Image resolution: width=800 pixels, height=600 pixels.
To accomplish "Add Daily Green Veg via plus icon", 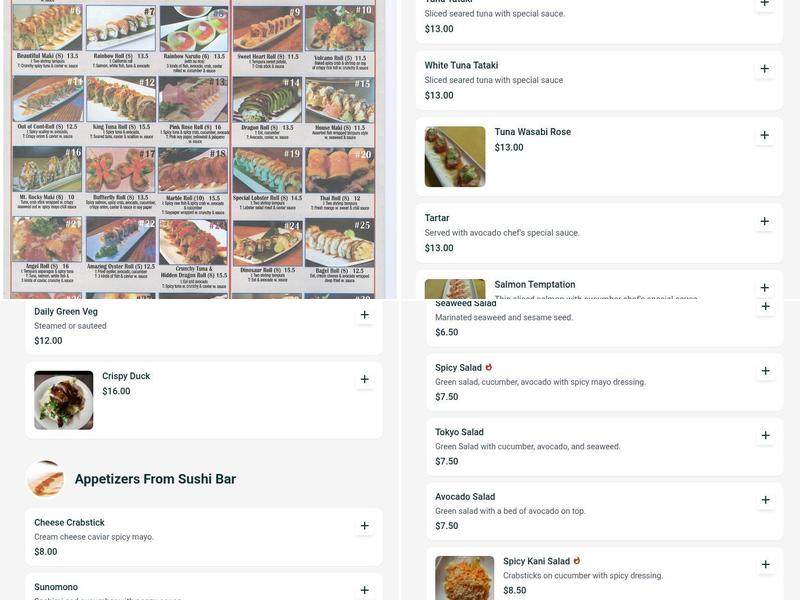I will point(364,315).
